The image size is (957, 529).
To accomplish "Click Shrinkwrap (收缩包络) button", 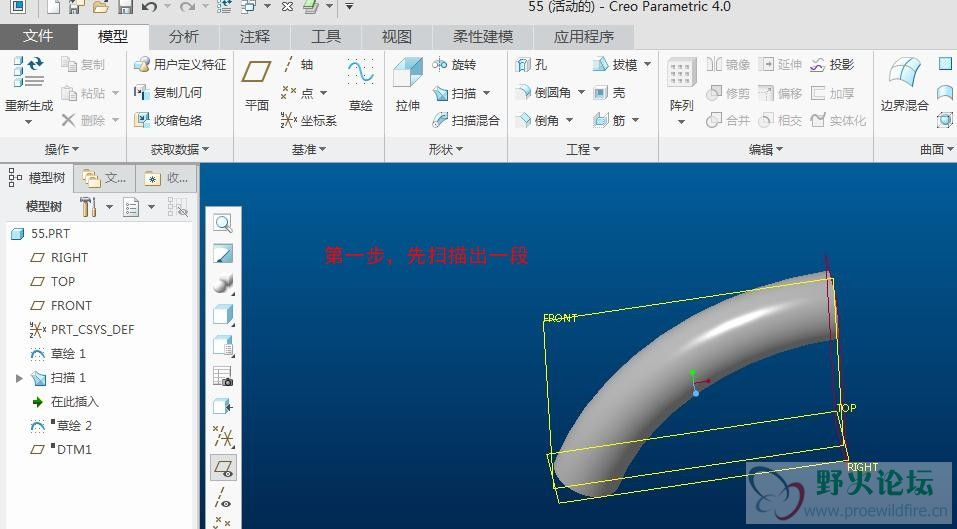I will 168,120.
